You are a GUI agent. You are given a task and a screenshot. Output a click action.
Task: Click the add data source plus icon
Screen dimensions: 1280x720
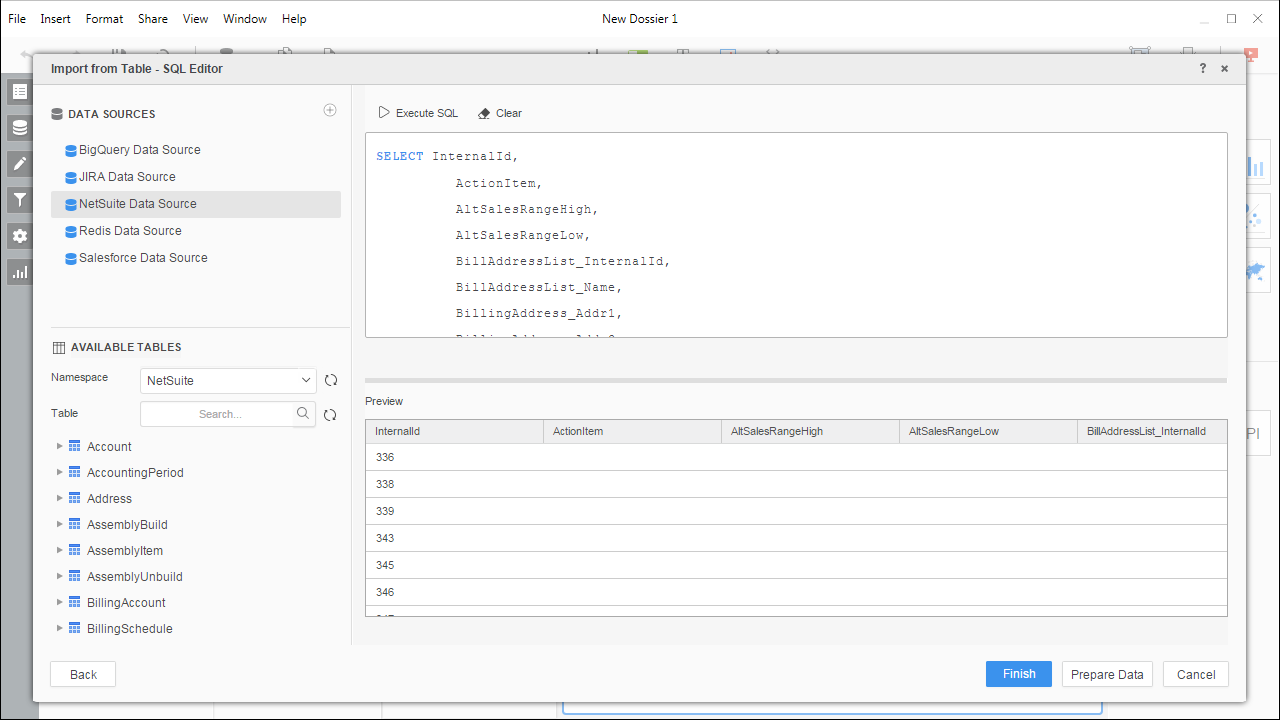pos(330,111)
